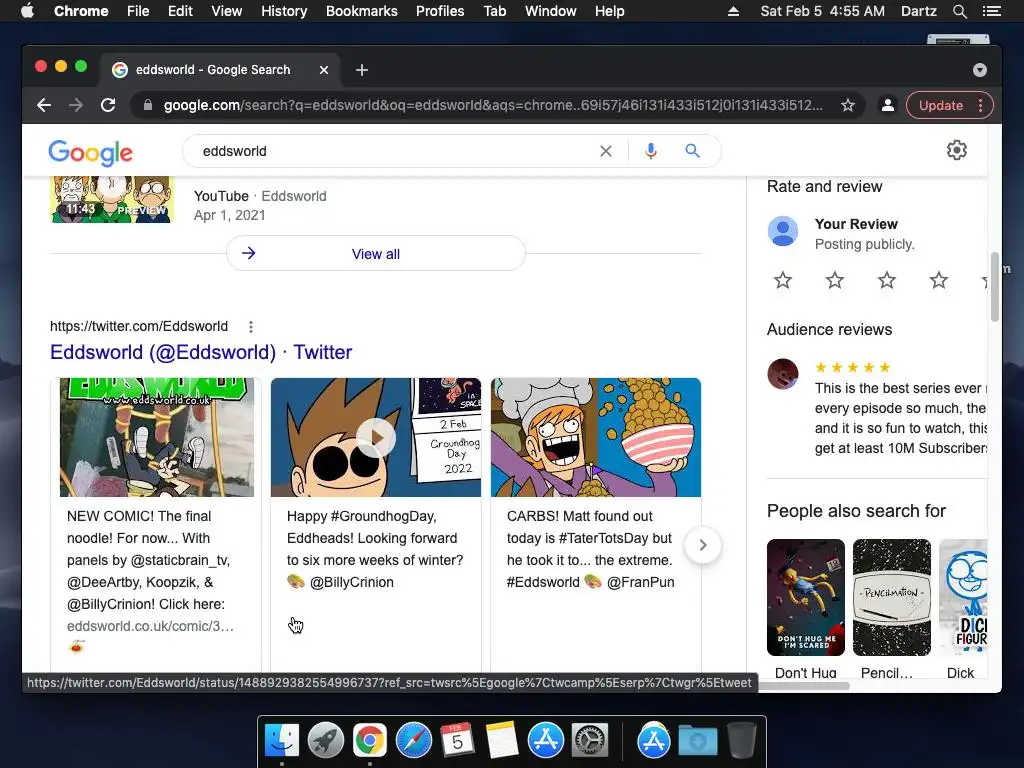This screenshot has height=768, width=1024.
Task: Open Calendar from the Dock
Action: point(457,741)
